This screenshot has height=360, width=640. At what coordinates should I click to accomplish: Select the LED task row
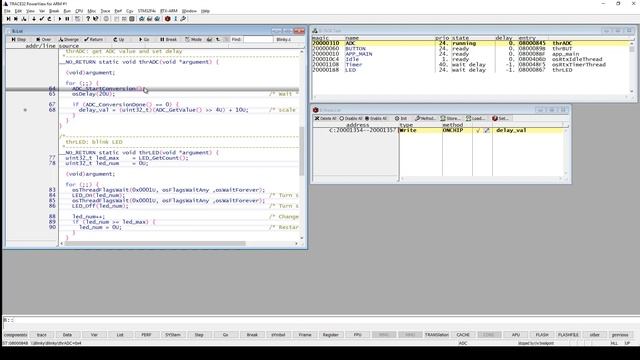(x=470, y=70)
